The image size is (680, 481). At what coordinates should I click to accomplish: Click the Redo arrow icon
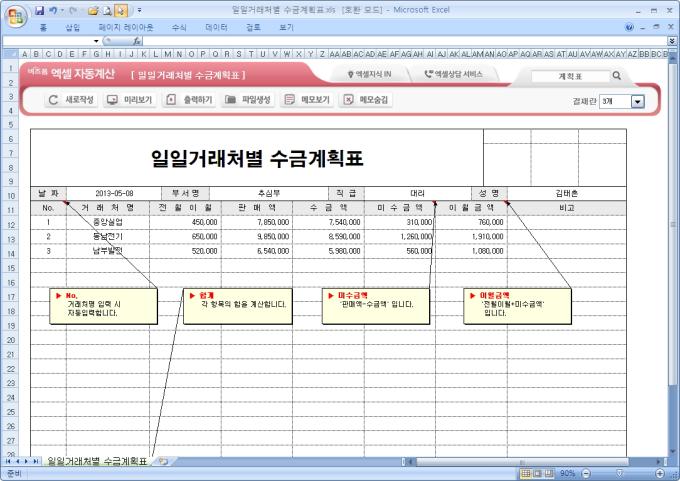(x=73, y=10)
